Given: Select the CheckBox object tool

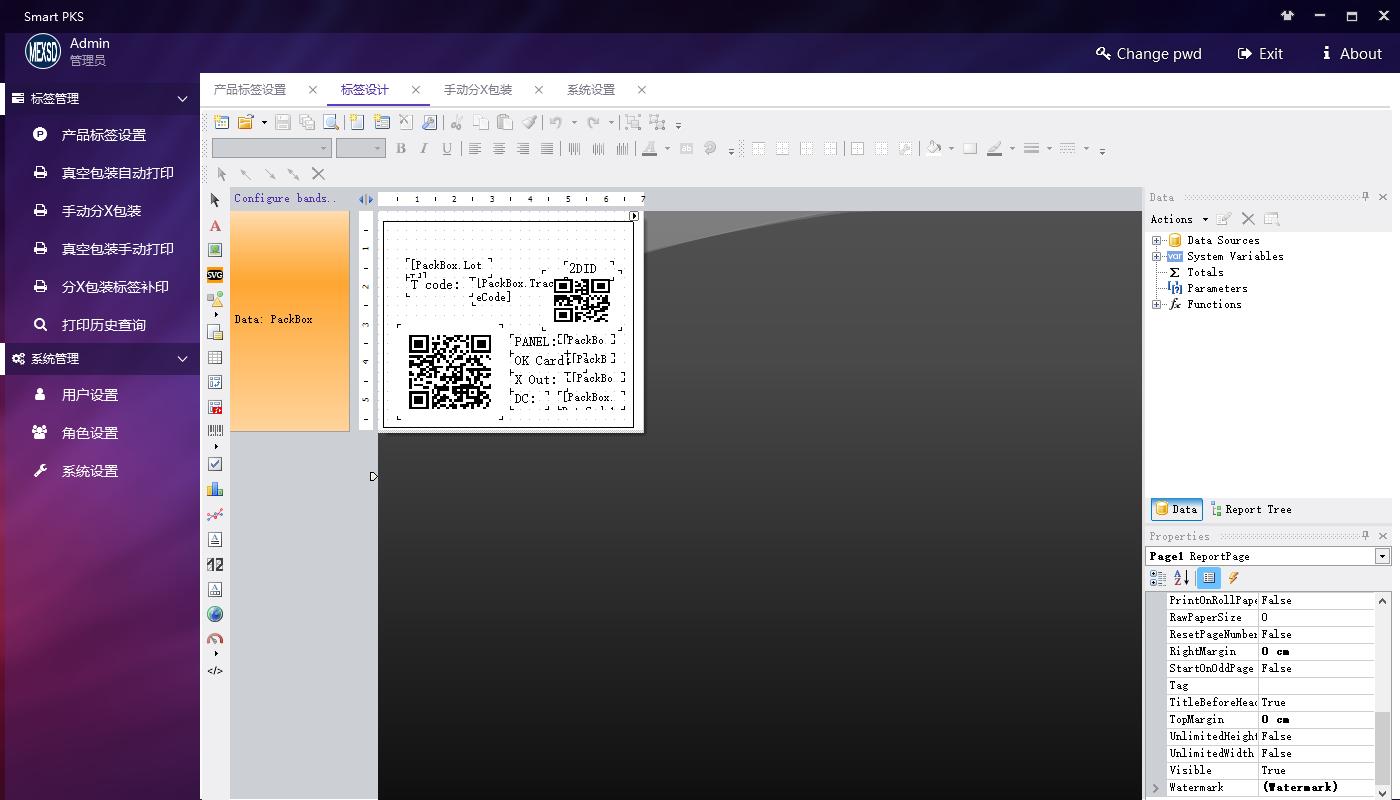Looking at the screenshot, I should pyautogui.click(x=215, y=464).
